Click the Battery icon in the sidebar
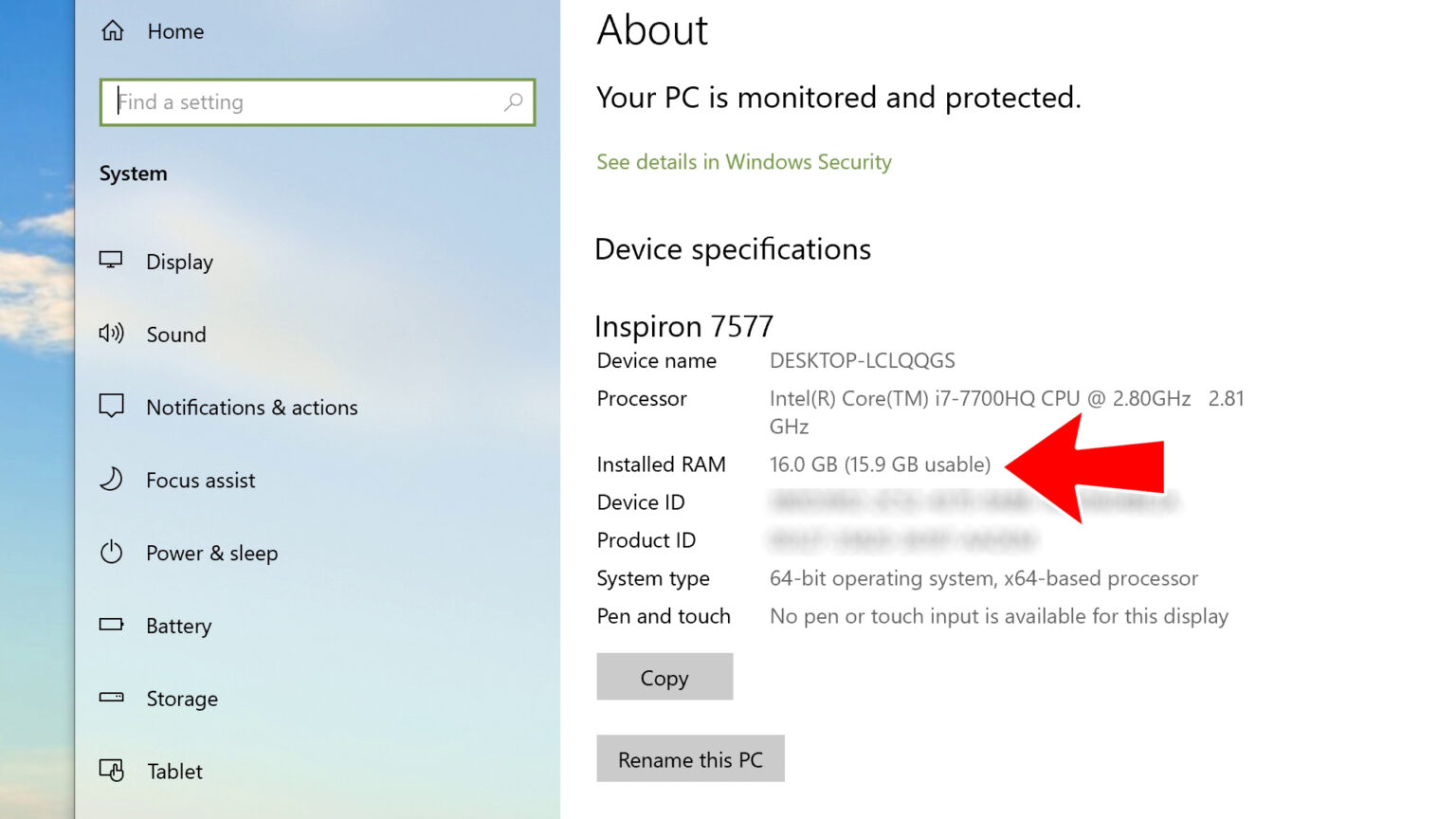Screen dimensions: 1456x819 tap(112, 626)
